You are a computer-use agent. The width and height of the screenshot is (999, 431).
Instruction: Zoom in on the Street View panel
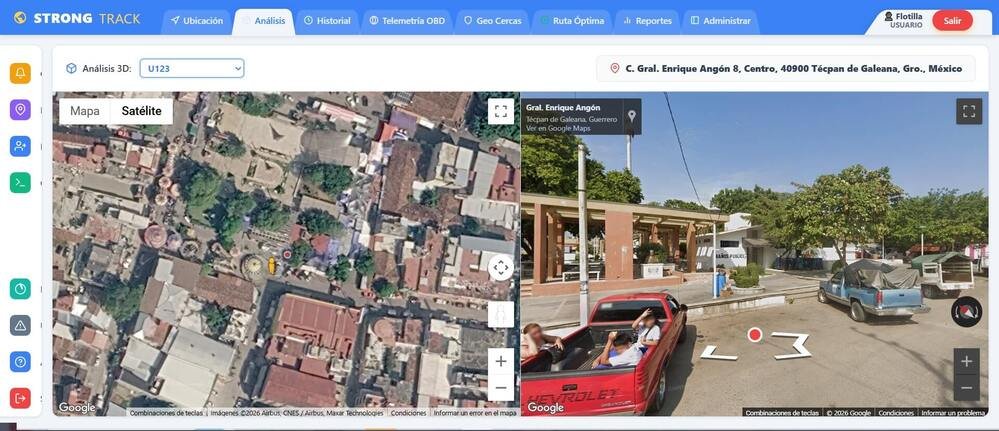pos(967,362)
